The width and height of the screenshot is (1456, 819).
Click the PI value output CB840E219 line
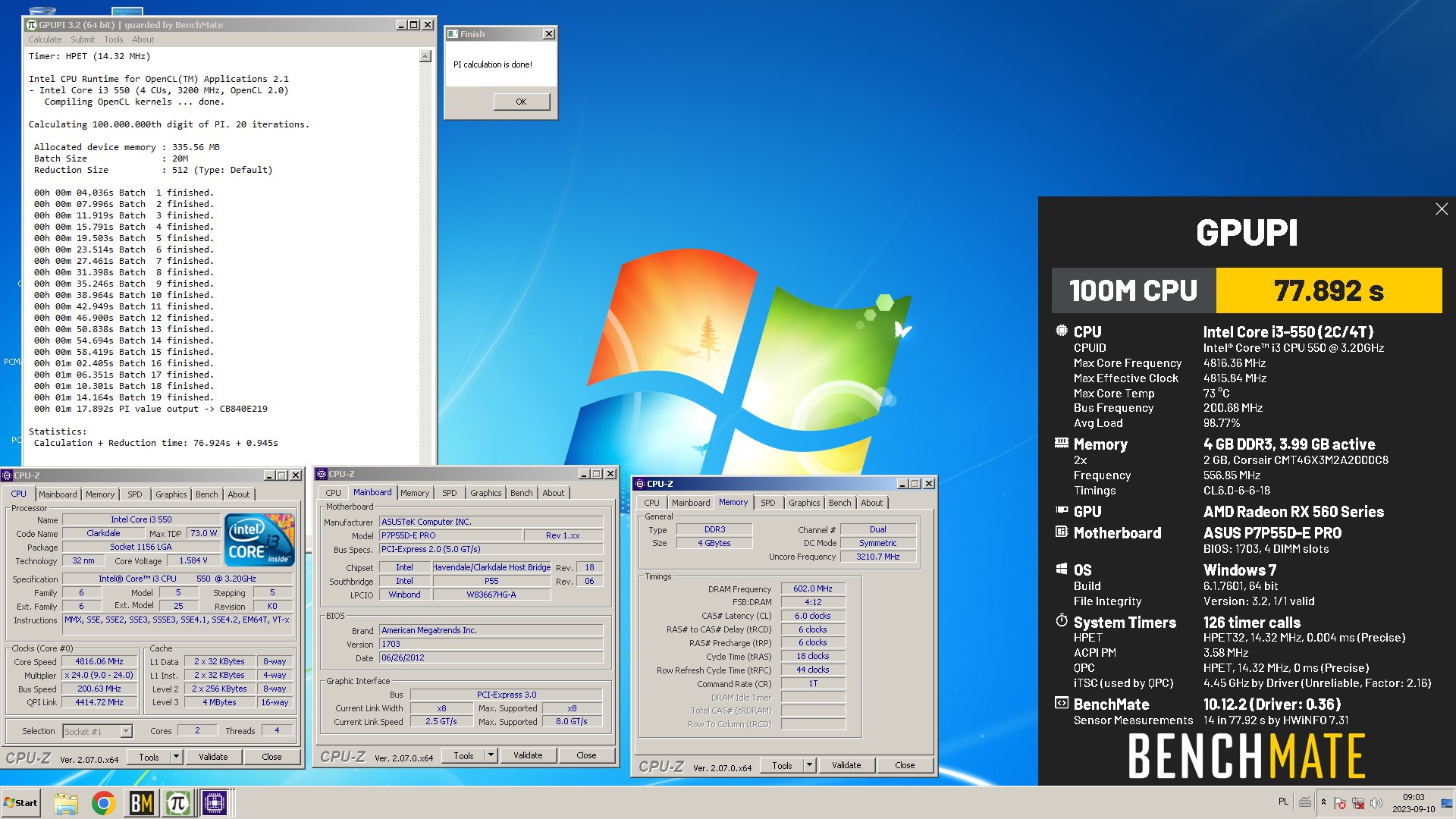click(151, 409)
